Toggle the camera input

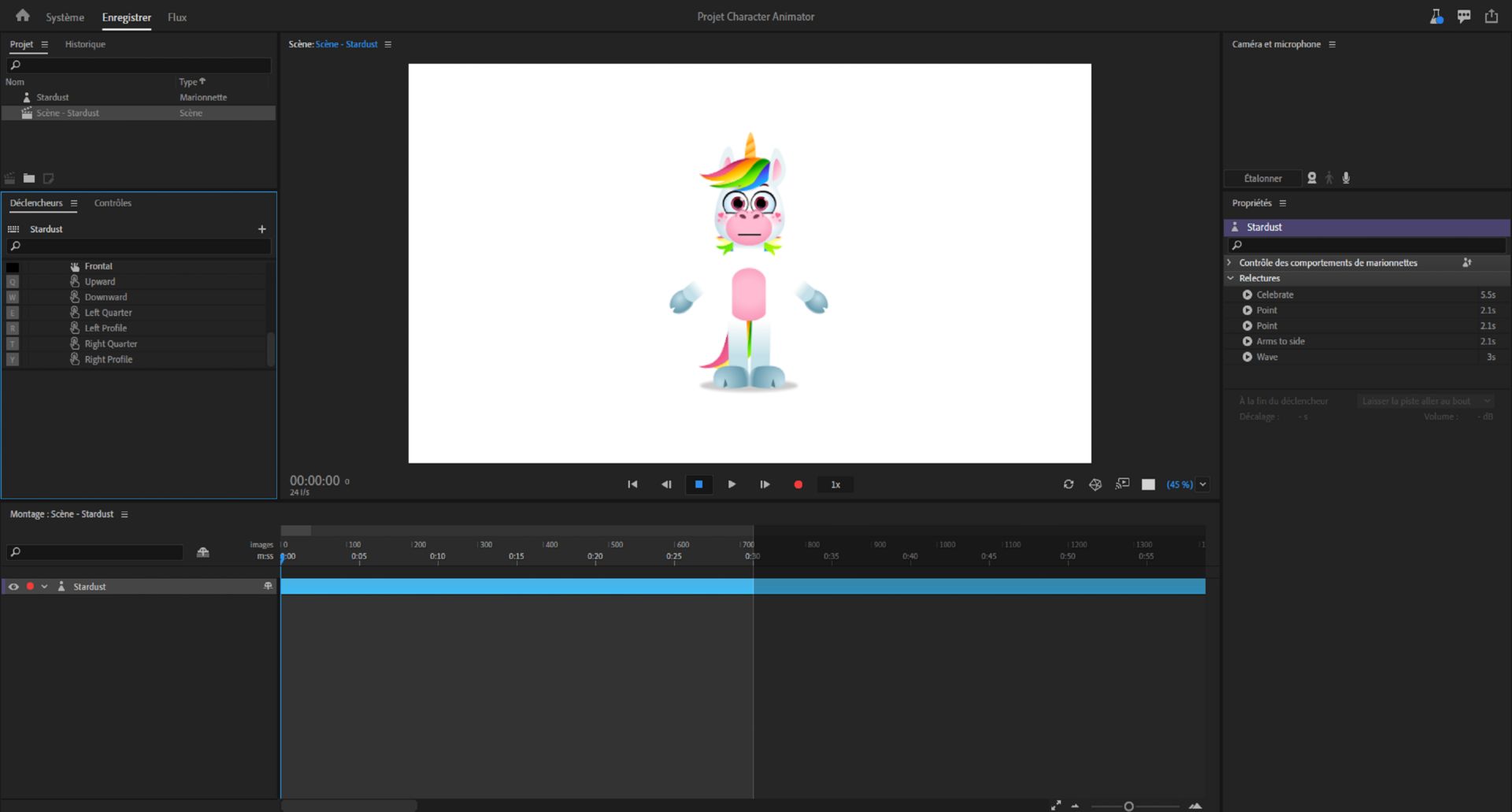[x=1312, y=178]
